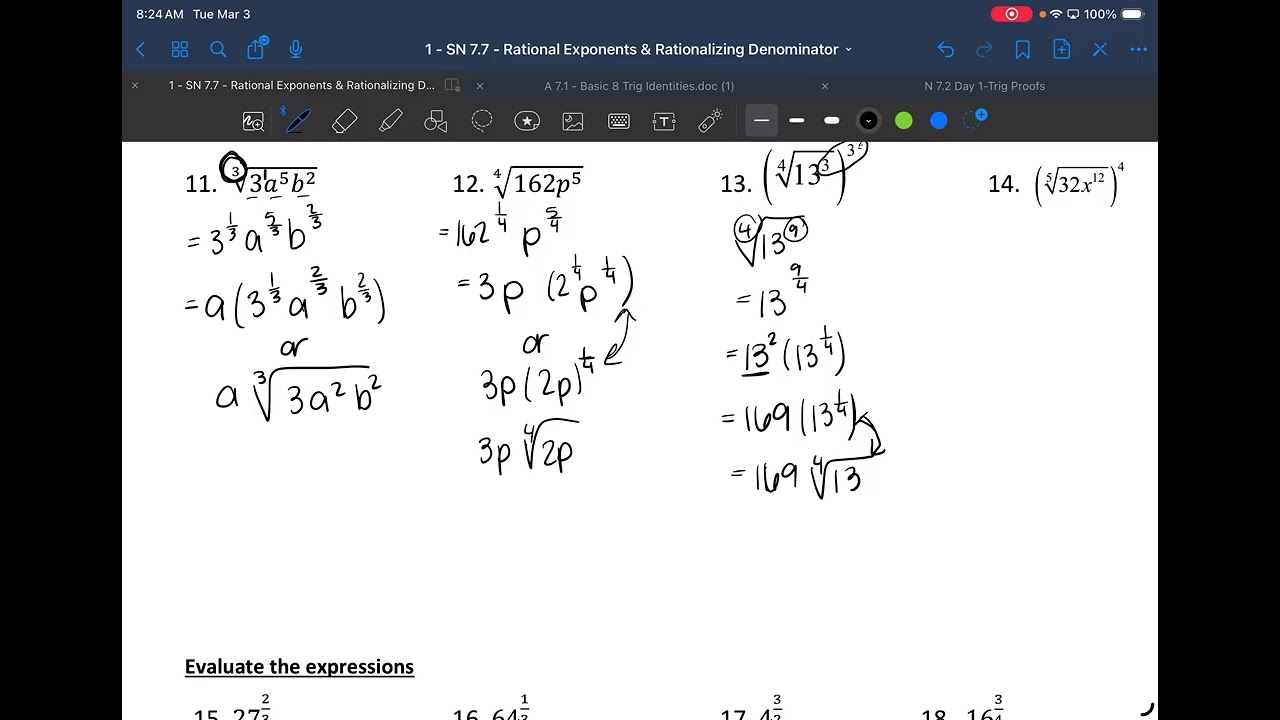The width and height of the screenshot is (1280, 720).
Task: Select the Eraser tool
Action: pos(344,121)
